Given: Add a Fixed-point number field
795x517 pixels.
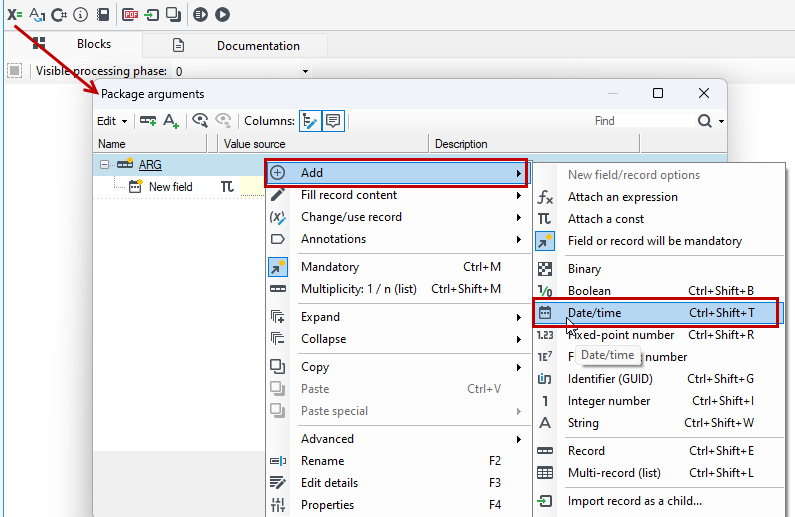Looking at the screenshot, I should [659, 335].
